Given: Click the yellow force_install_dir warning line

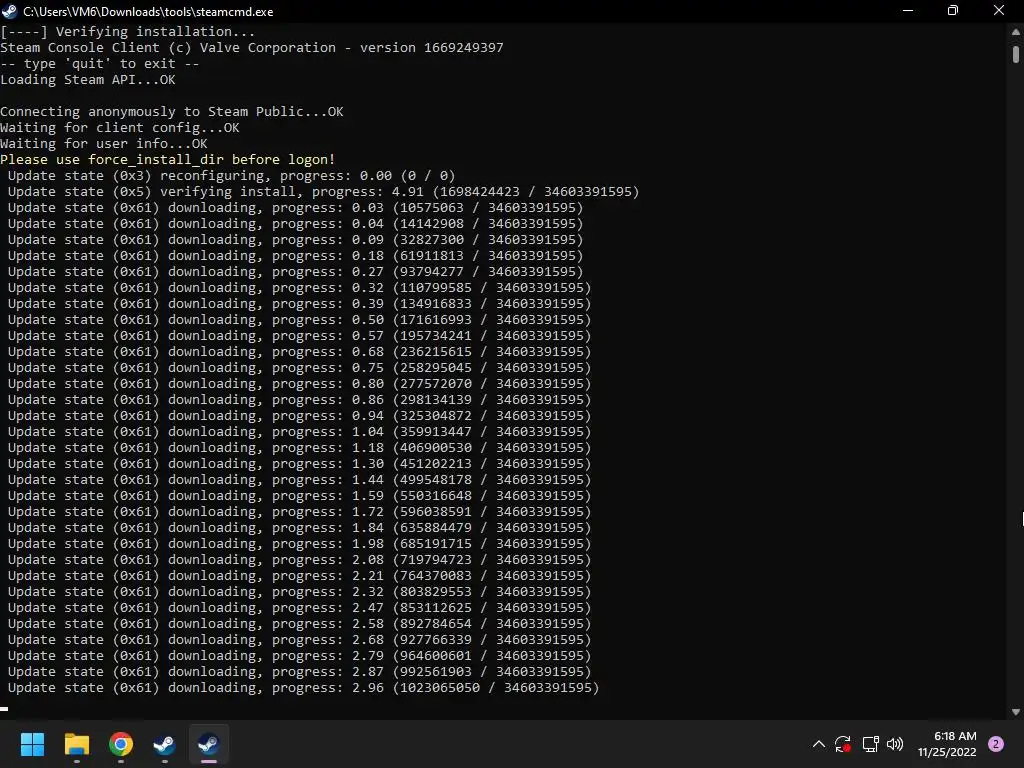Looking at the screenshot, I should 167,160.
